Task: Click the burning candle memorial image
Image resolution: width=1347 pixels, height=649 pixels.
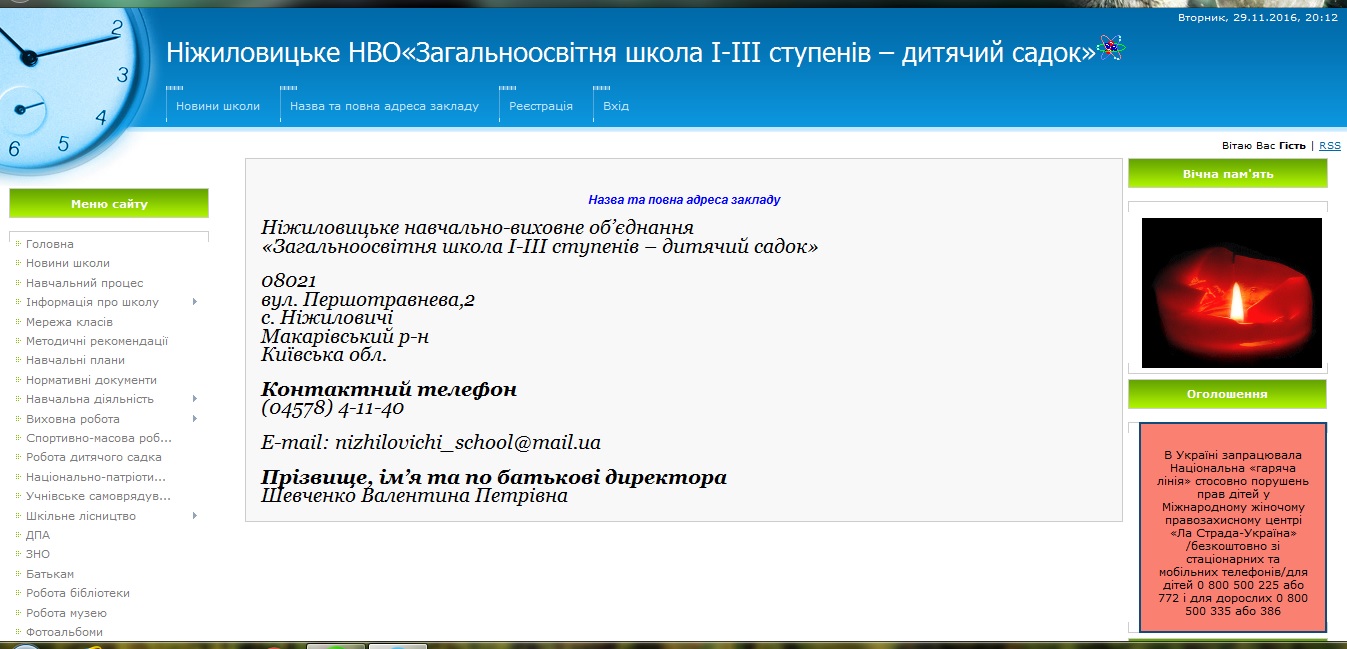Action: tap(1231, 293)
